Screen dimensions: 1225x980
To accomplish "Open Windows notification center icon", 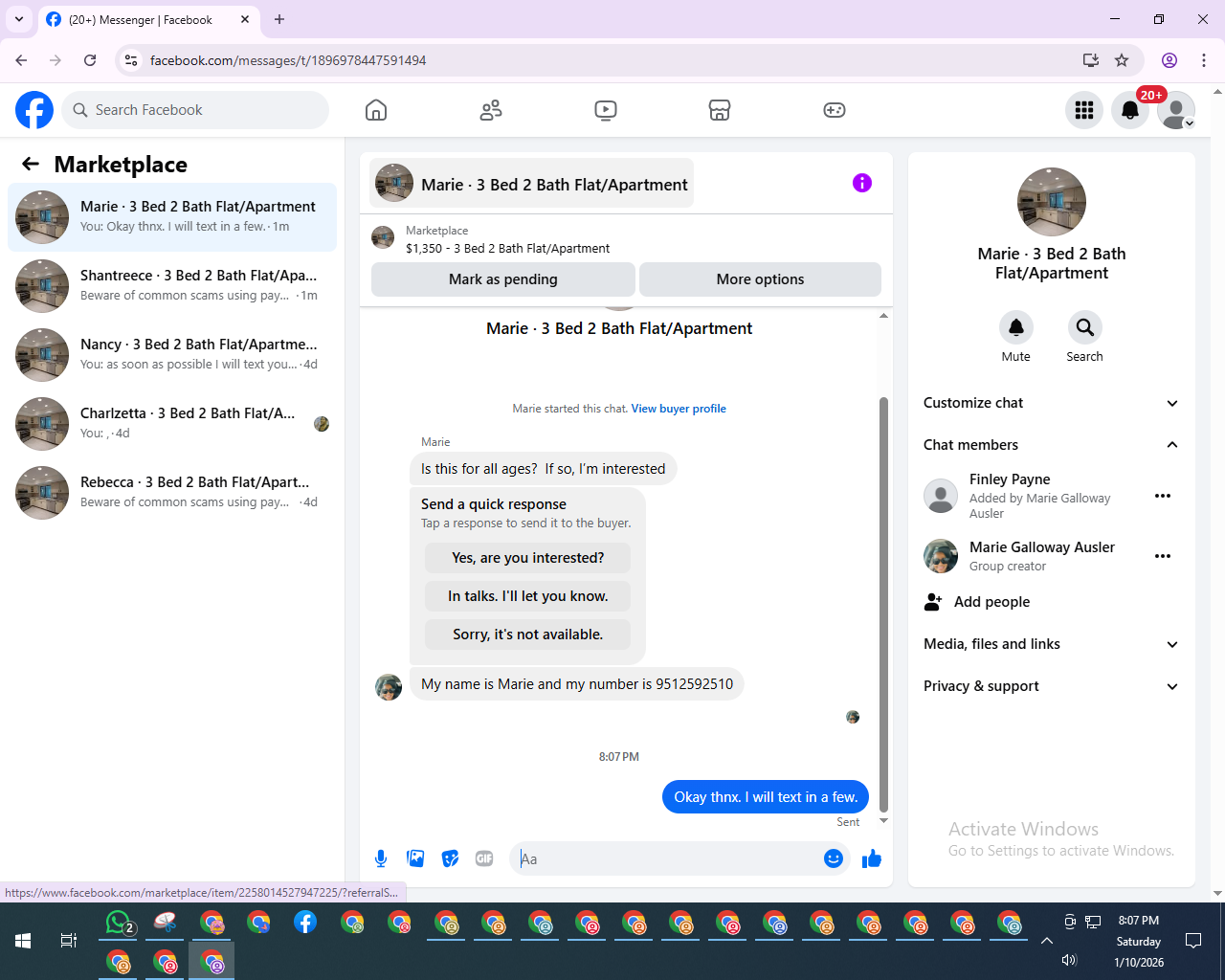I will coord(1193,941).
